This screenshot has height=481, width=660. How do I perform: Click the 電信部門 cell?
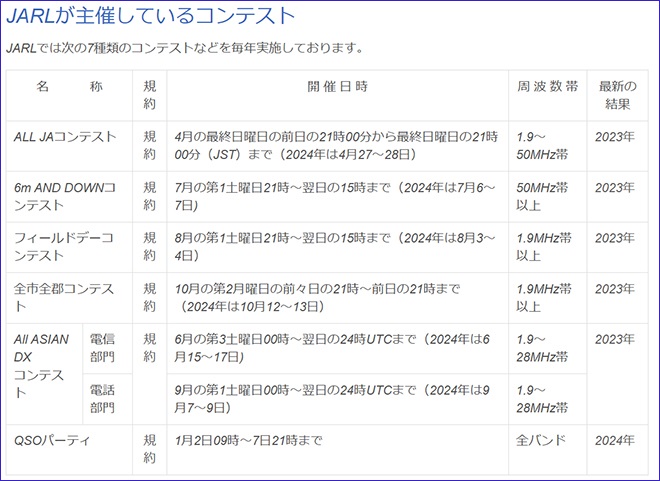[108, 348]
